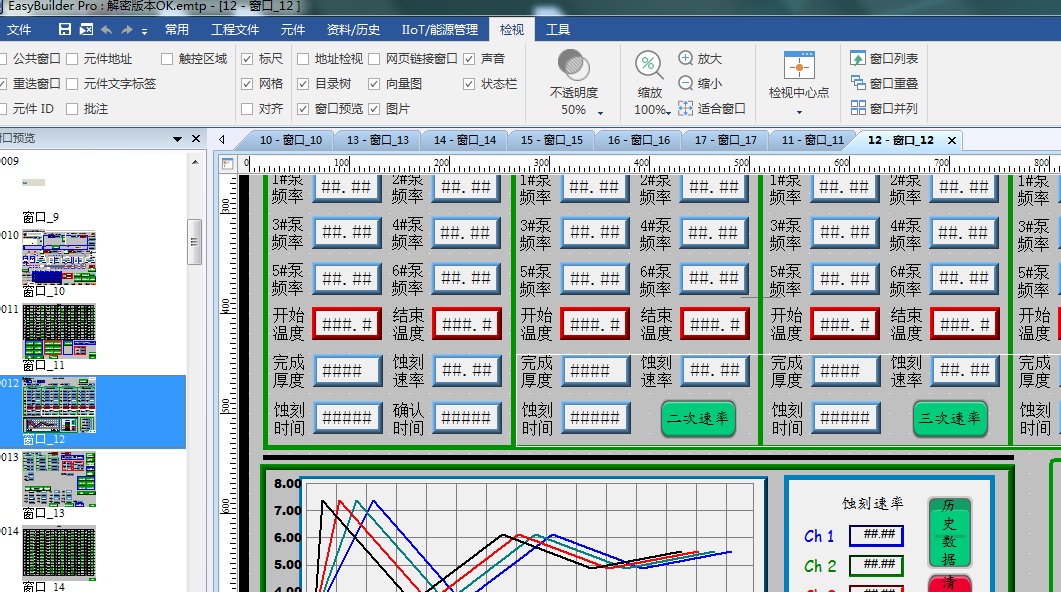Image resolution: width=1061 pixels, height=592 pixels.
Task: Toggle the 网格 grid checkbox
Action: [x=247, y=84]
